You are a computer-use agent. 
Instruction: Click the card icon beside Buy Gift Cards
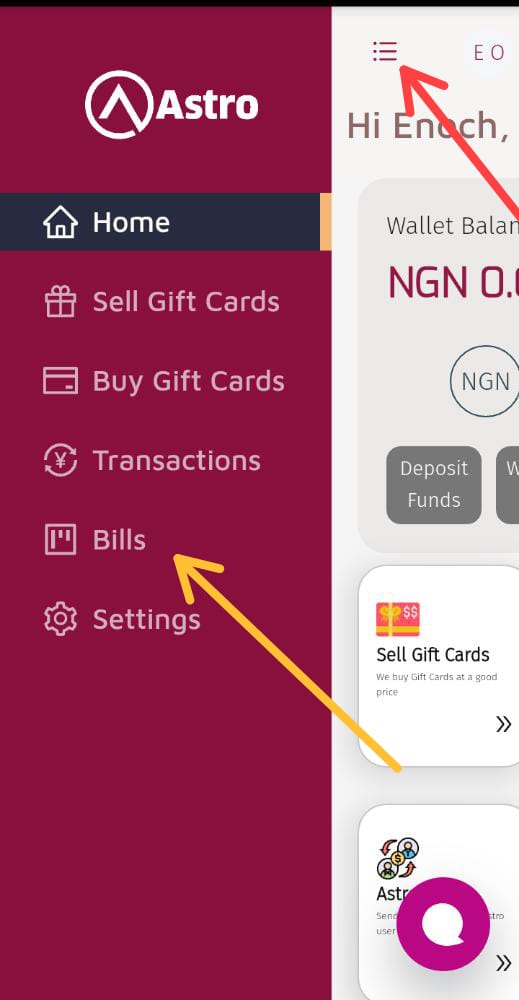(x=61, y=381)
